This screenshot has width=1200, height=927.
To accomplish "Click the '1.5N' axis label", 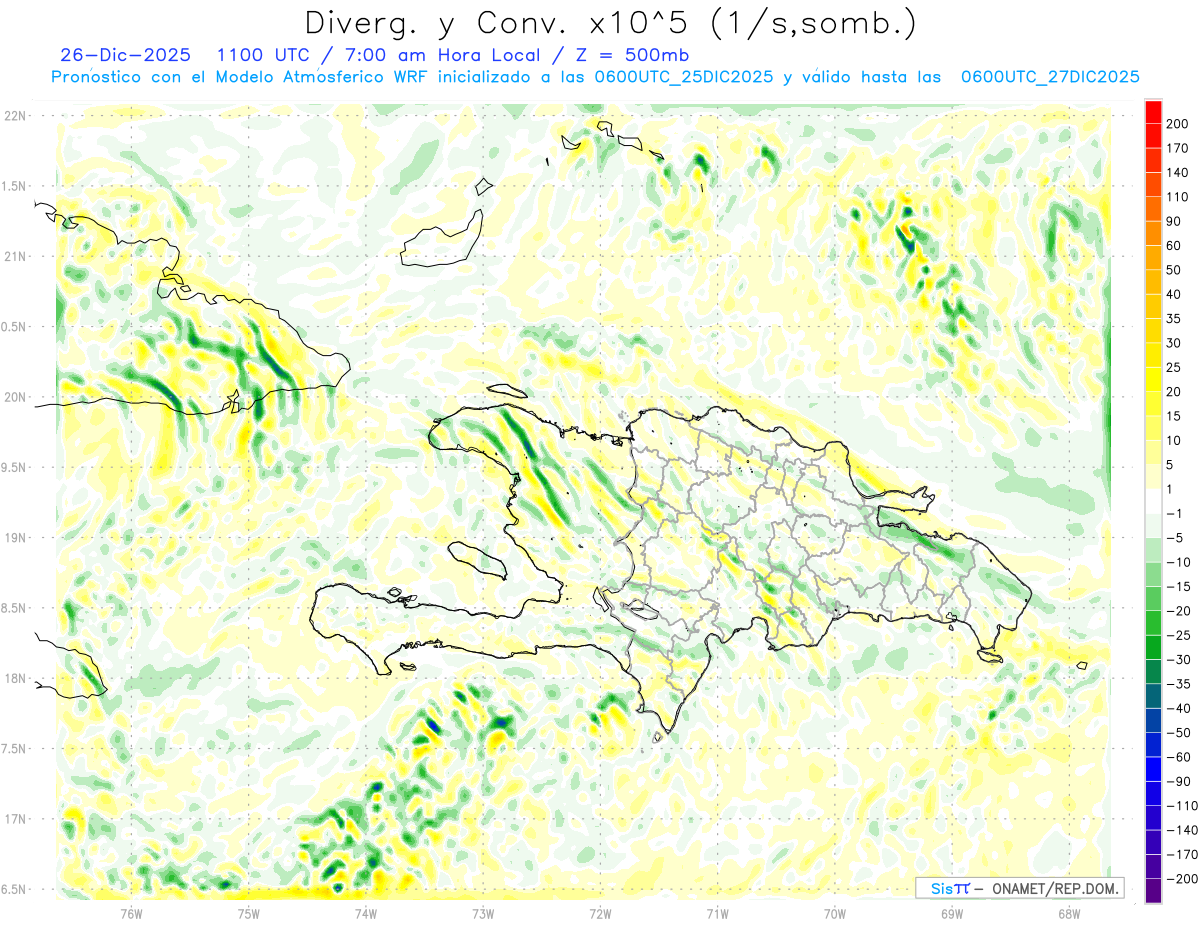I will (x=15, y=186).
